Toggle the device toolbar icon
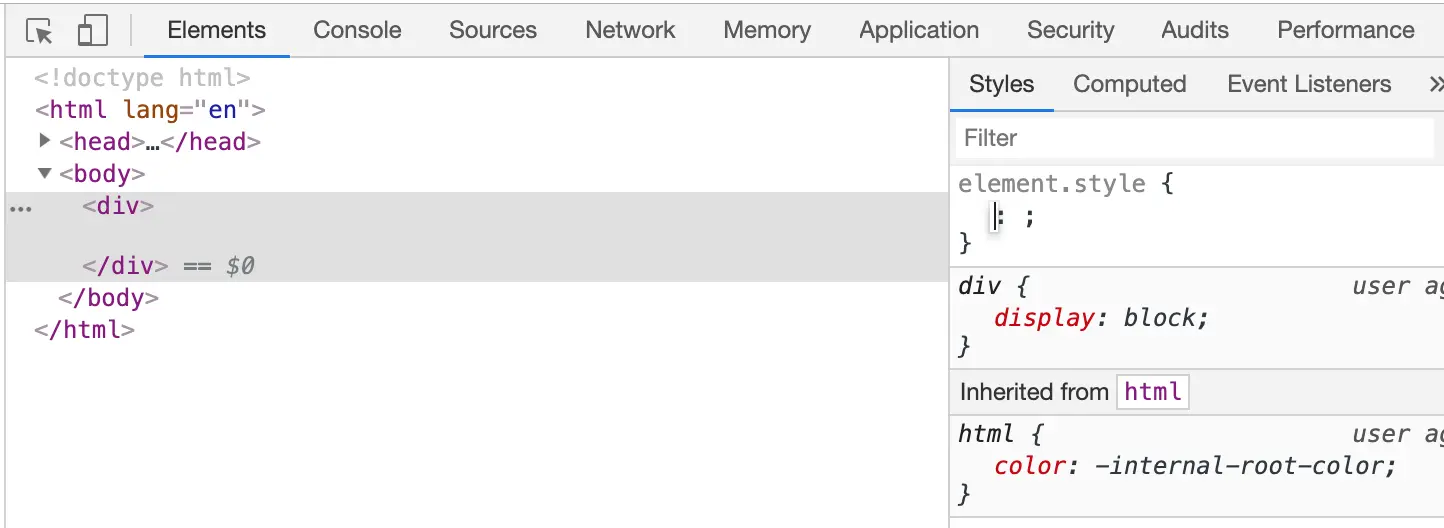The width and height of the screenshot is (1444, 528). [92, 31]
